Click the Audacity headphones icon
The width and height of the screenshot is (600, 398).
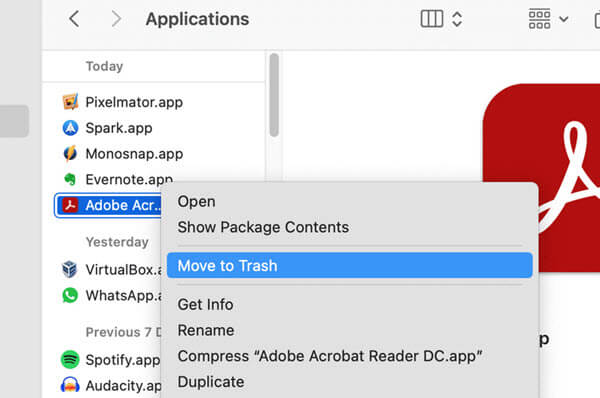pyautogui.click(x=70, y=385)
